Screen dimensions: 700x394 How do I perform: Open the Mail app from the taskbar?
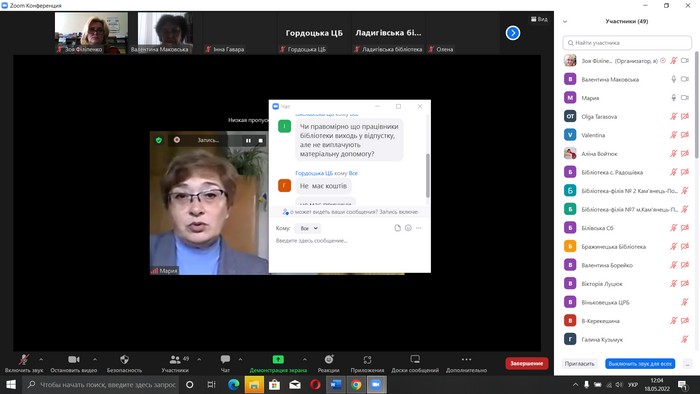[295, 385]
